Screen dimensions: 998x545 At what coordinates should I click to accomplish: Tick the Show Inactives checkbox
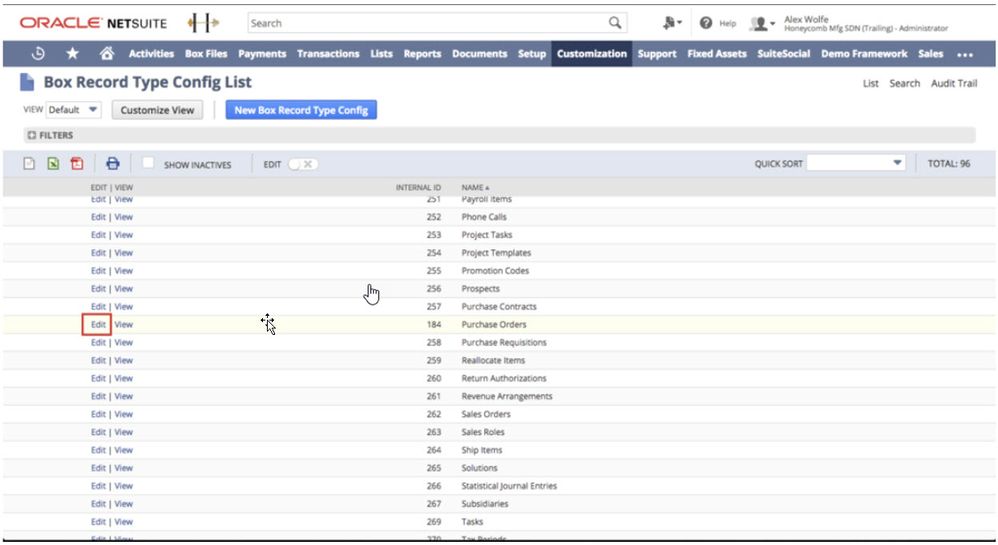(148, 163)
